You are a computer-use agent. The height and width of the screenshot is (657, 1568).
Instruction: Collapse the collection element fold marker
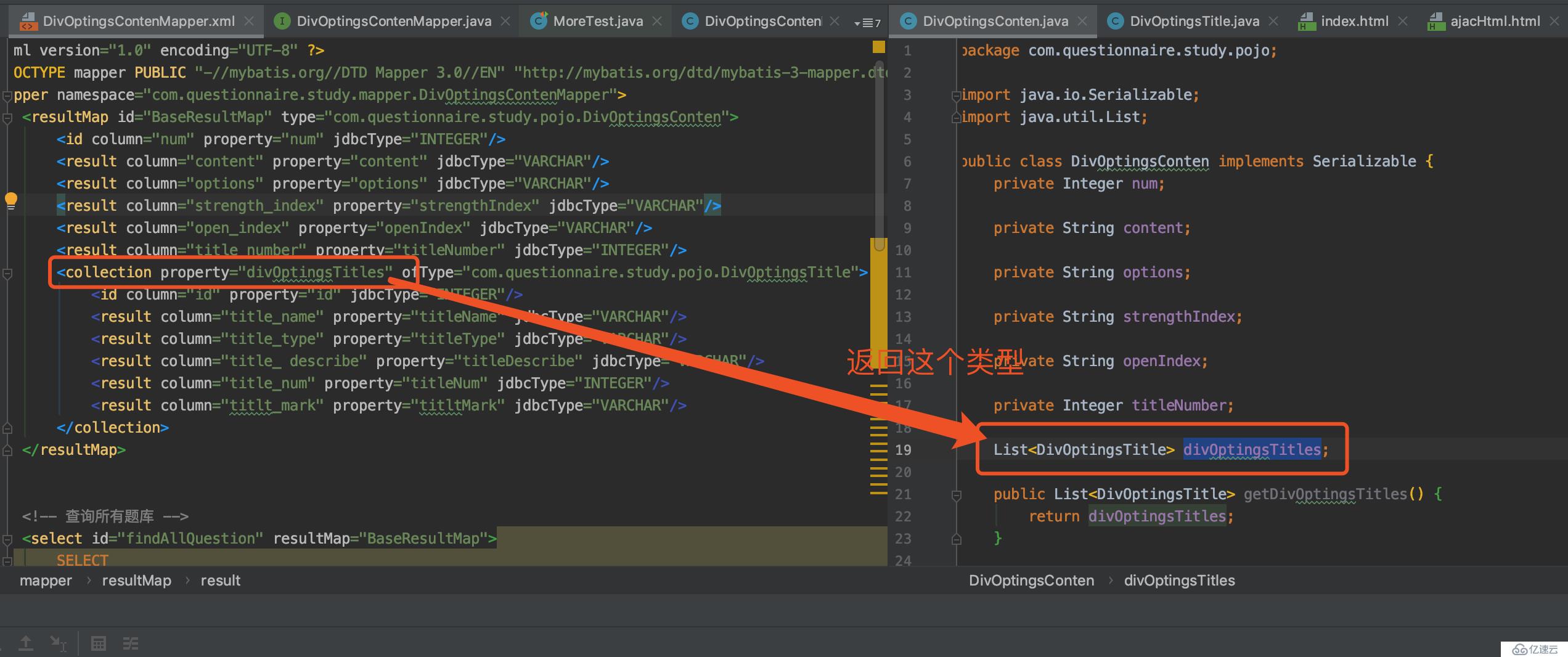click(7, 273)
